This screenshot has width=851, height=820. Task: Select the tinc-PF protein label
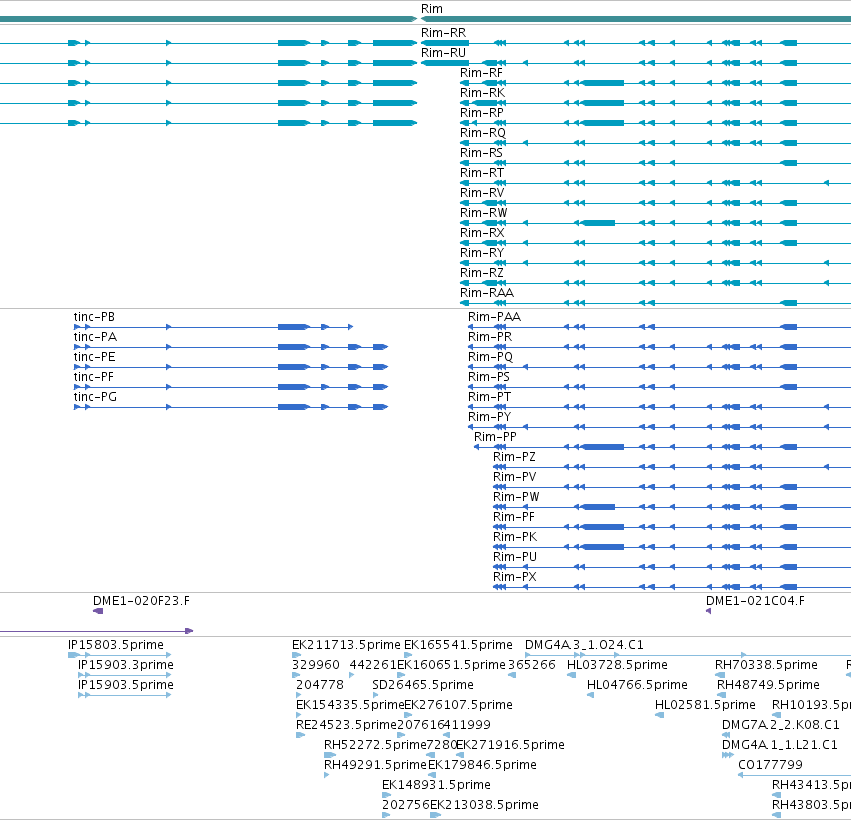(x=94, y=377)
